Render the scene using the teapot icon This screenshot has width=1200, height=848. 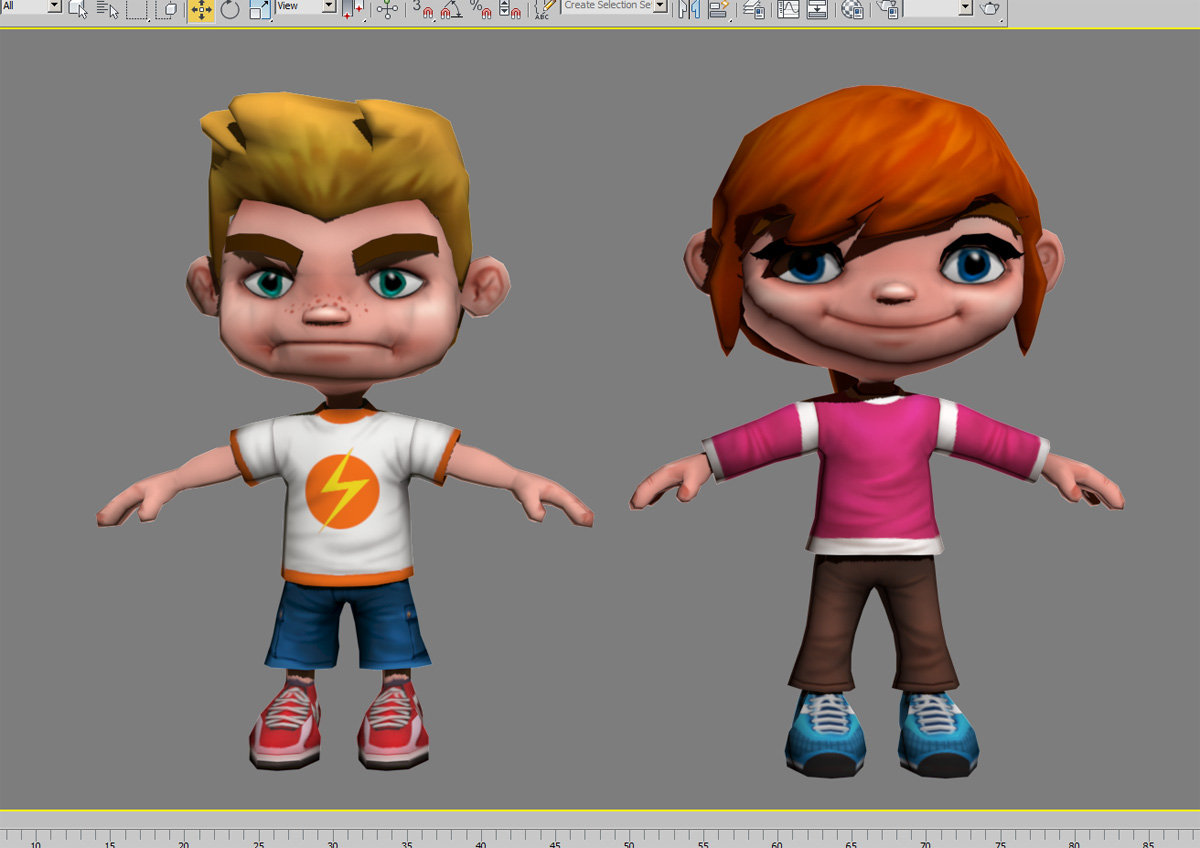tap(987, 10)
